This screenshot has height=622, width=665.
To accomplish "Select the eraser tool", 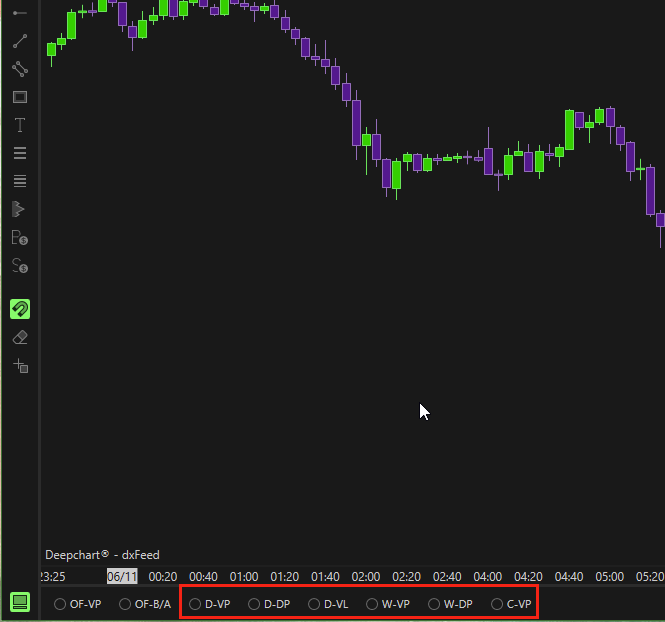I will coord(20,337).
